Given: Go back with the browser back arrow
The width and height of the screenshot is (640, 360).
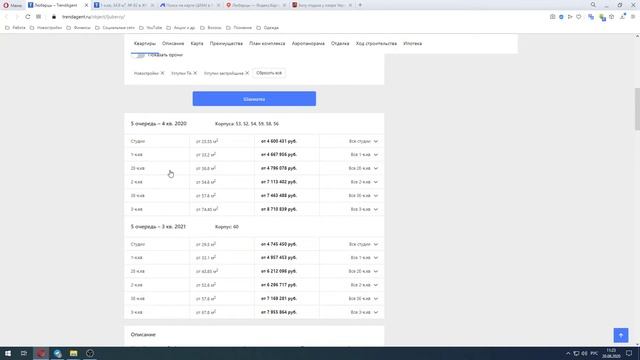Looking at the screenshot, I should point(6,17).
